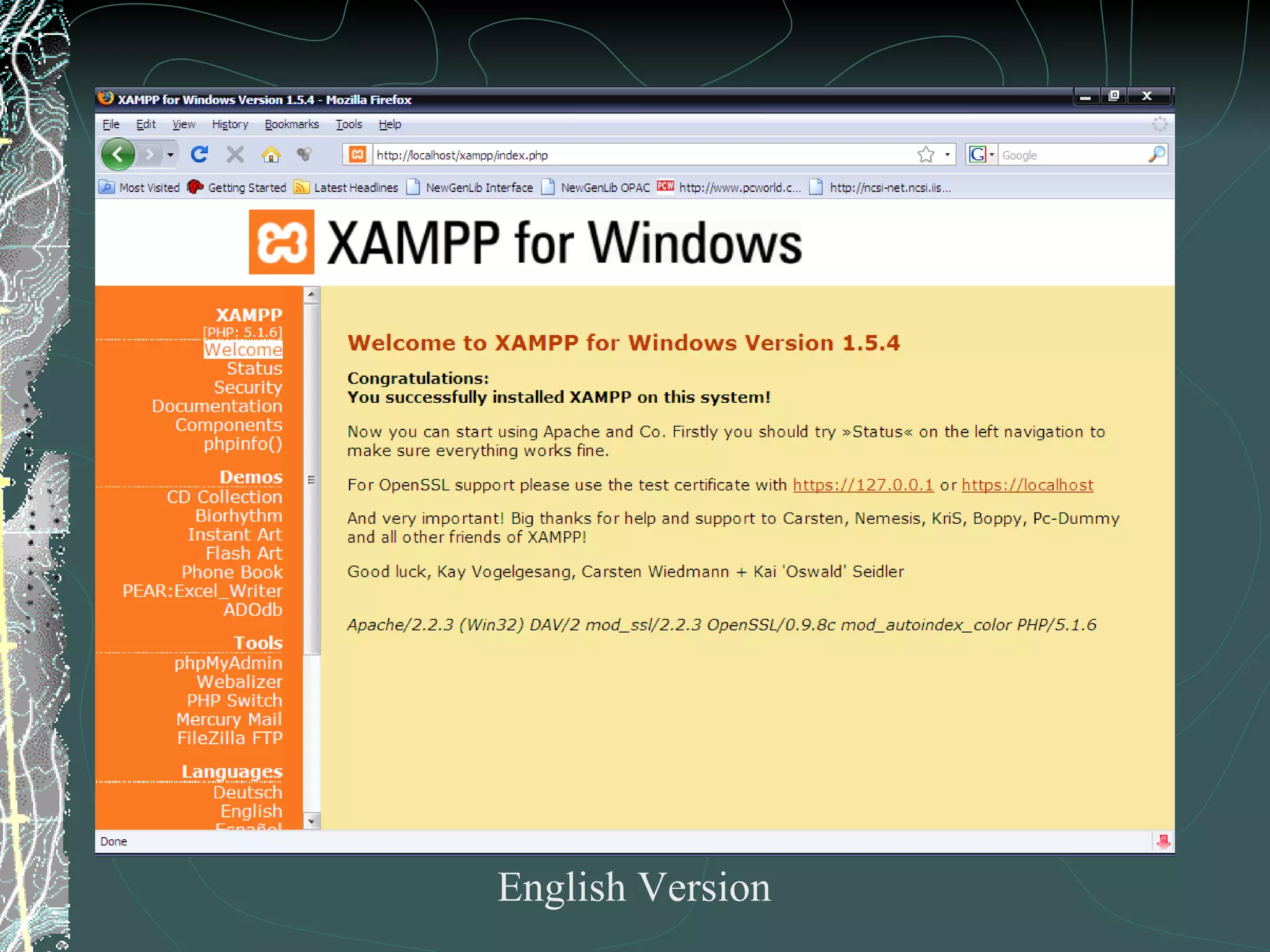Click the red download icon in status bar

[x=1163, y=841]
